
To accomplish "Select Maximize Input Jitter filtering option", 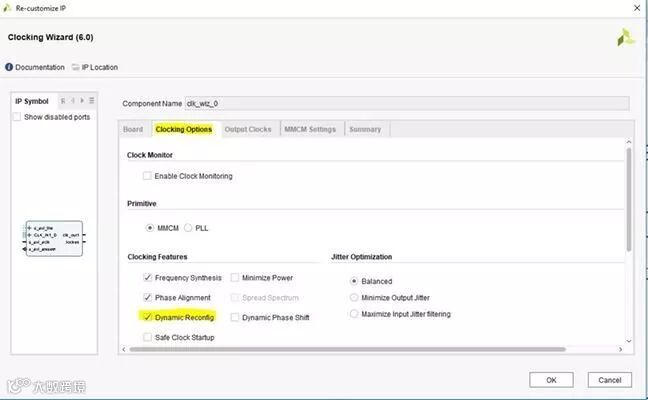I will tap(354, 314).
